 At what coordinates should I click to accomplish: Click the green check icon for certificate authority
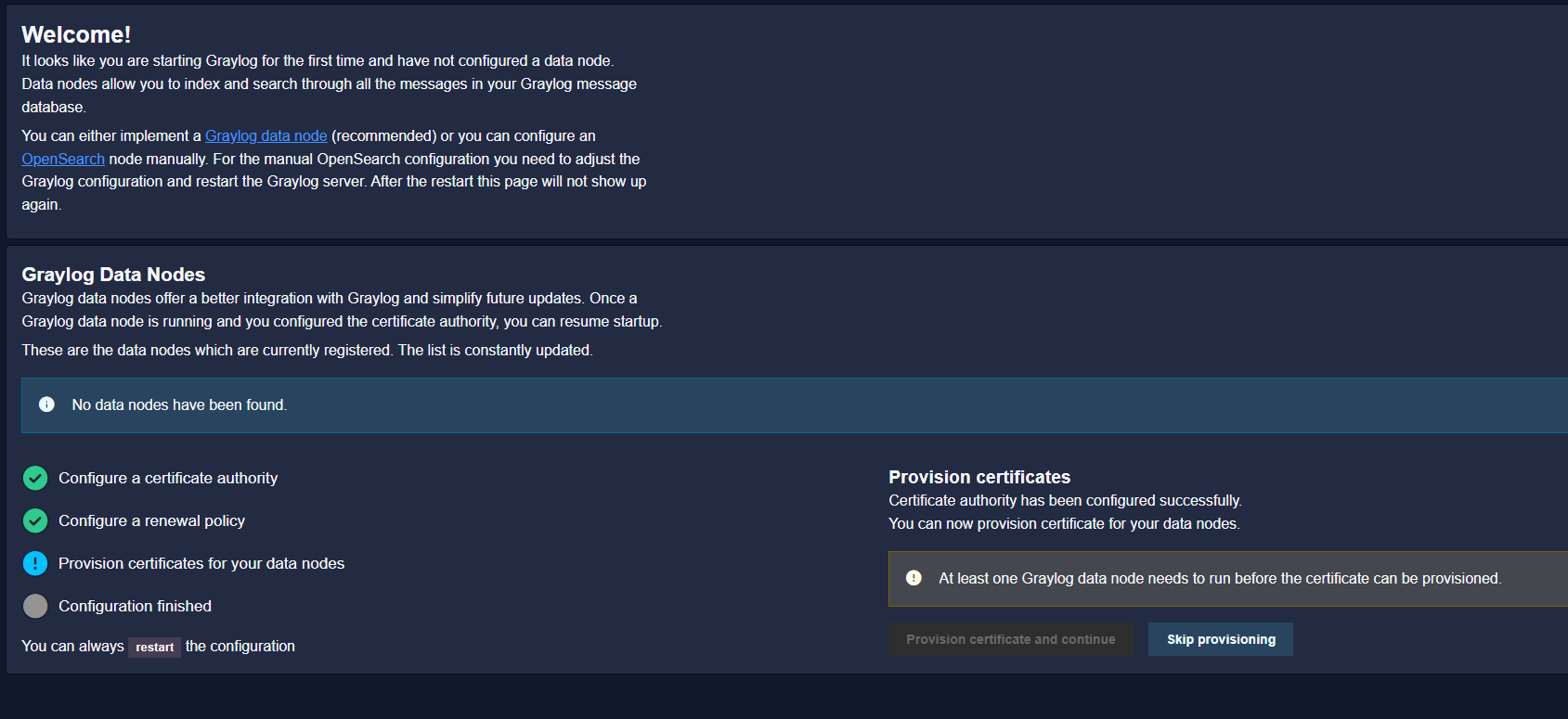tap(35, 478)
